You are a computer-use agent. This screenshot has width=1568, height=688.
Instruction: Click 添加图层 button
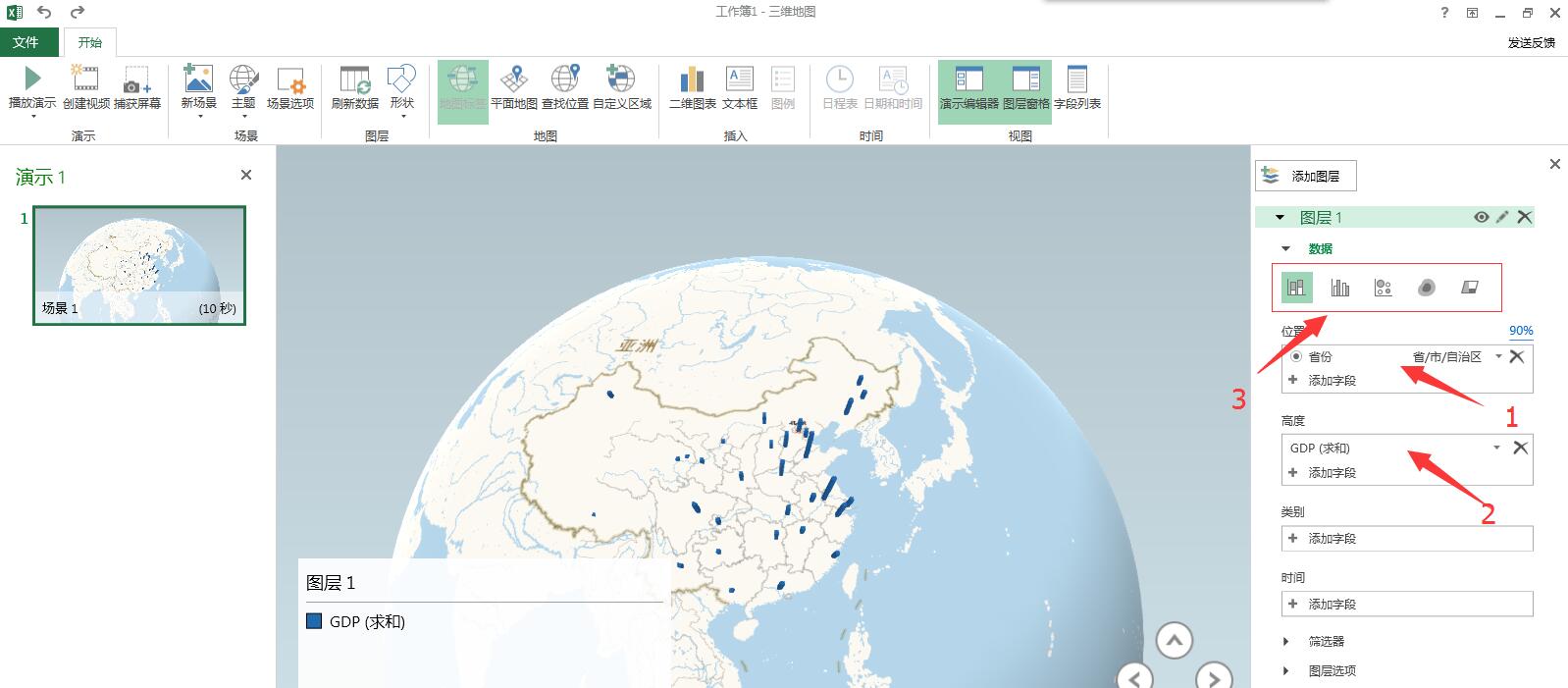1305,176
